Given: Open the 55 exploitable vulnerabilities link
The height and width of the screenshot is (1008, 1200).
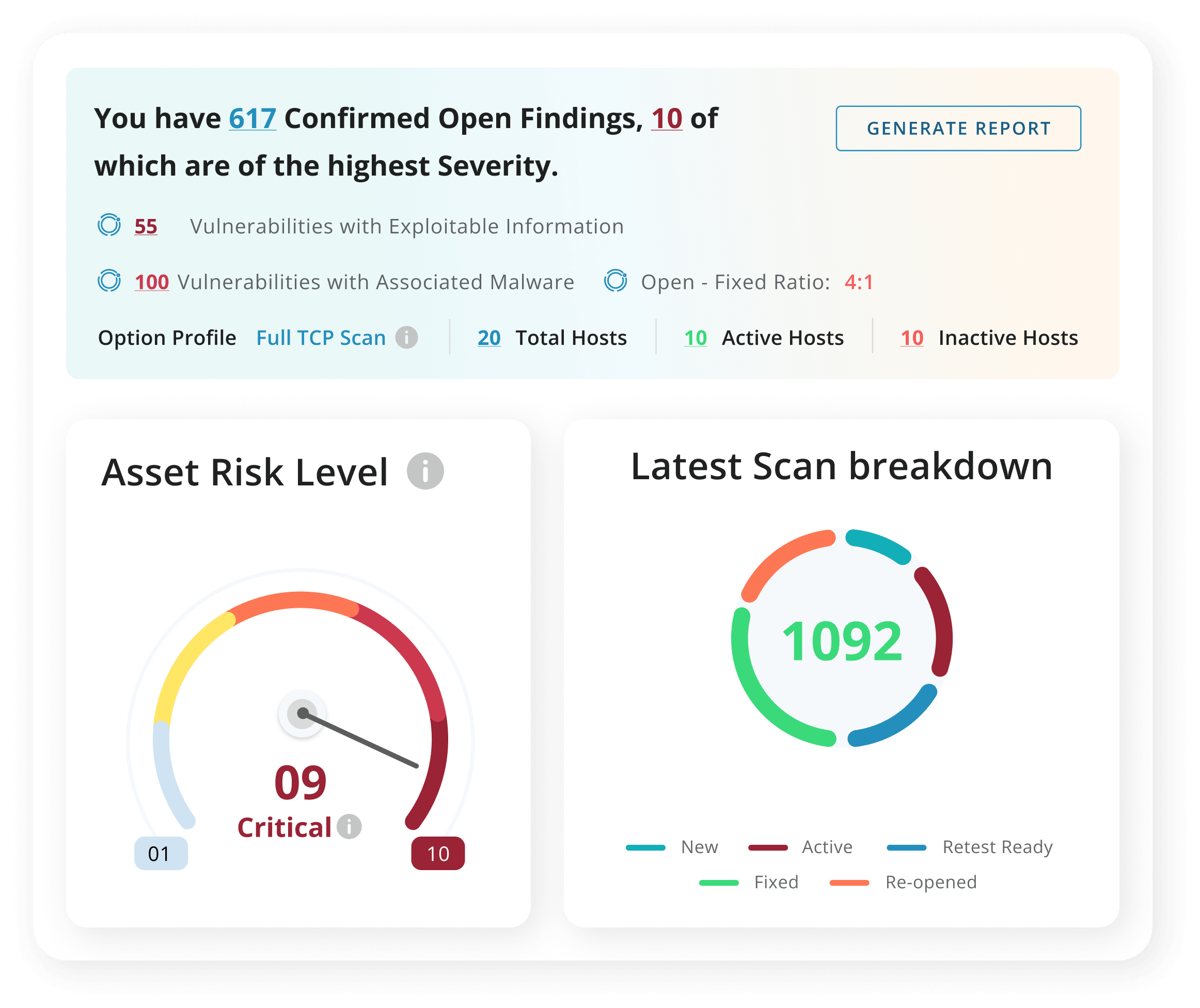Looking at the screenshot, I should [x=146, y=226].
